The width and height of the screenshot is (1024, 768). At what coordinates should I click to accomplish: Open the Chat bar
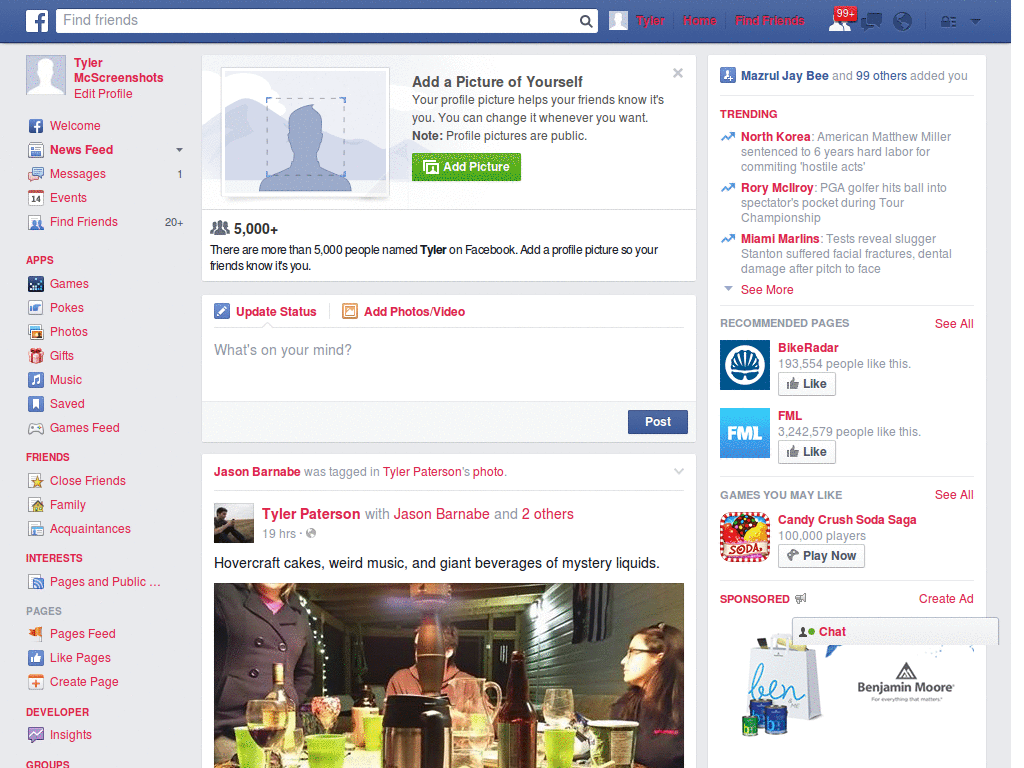point(895,632)
